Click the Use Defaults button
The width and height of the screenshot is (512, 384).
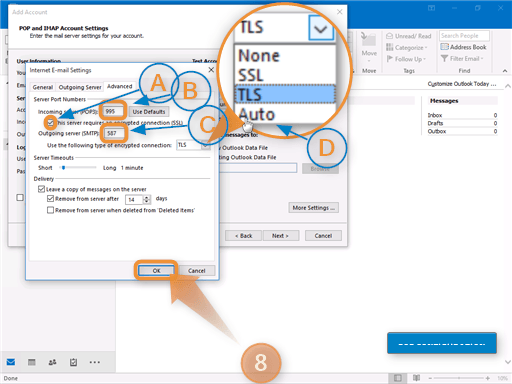click(x=149, y=112)
